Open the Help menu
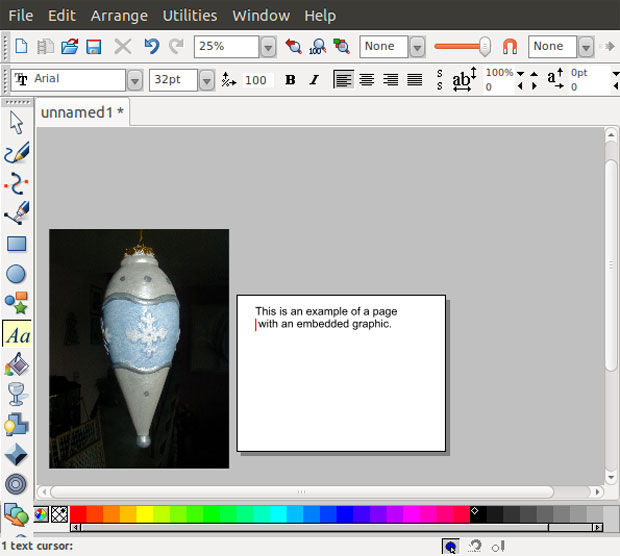 pos(320,16)
